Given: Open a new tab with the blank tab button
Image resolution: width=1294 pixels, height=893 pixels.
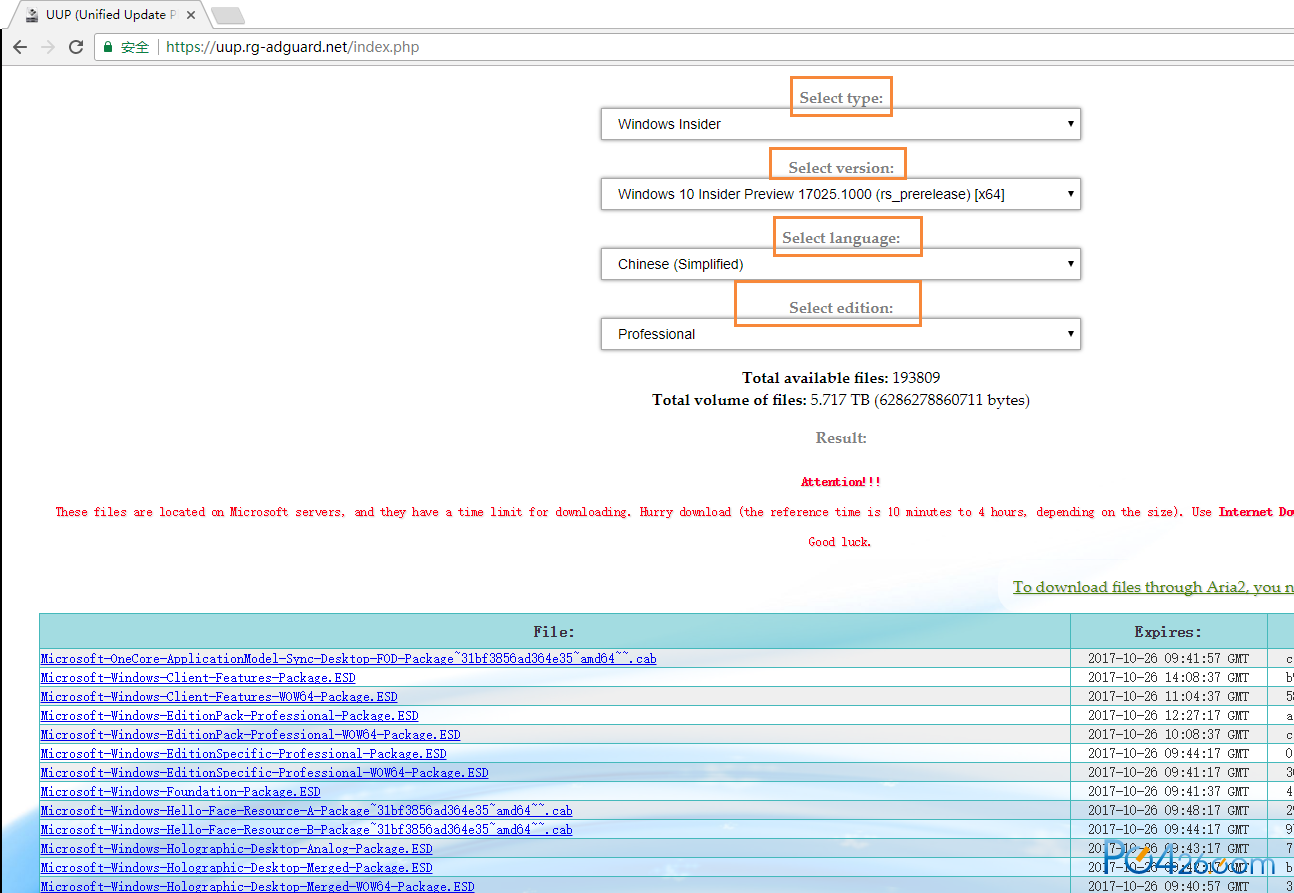Looking at the screenshot, I should click(228, 15).
